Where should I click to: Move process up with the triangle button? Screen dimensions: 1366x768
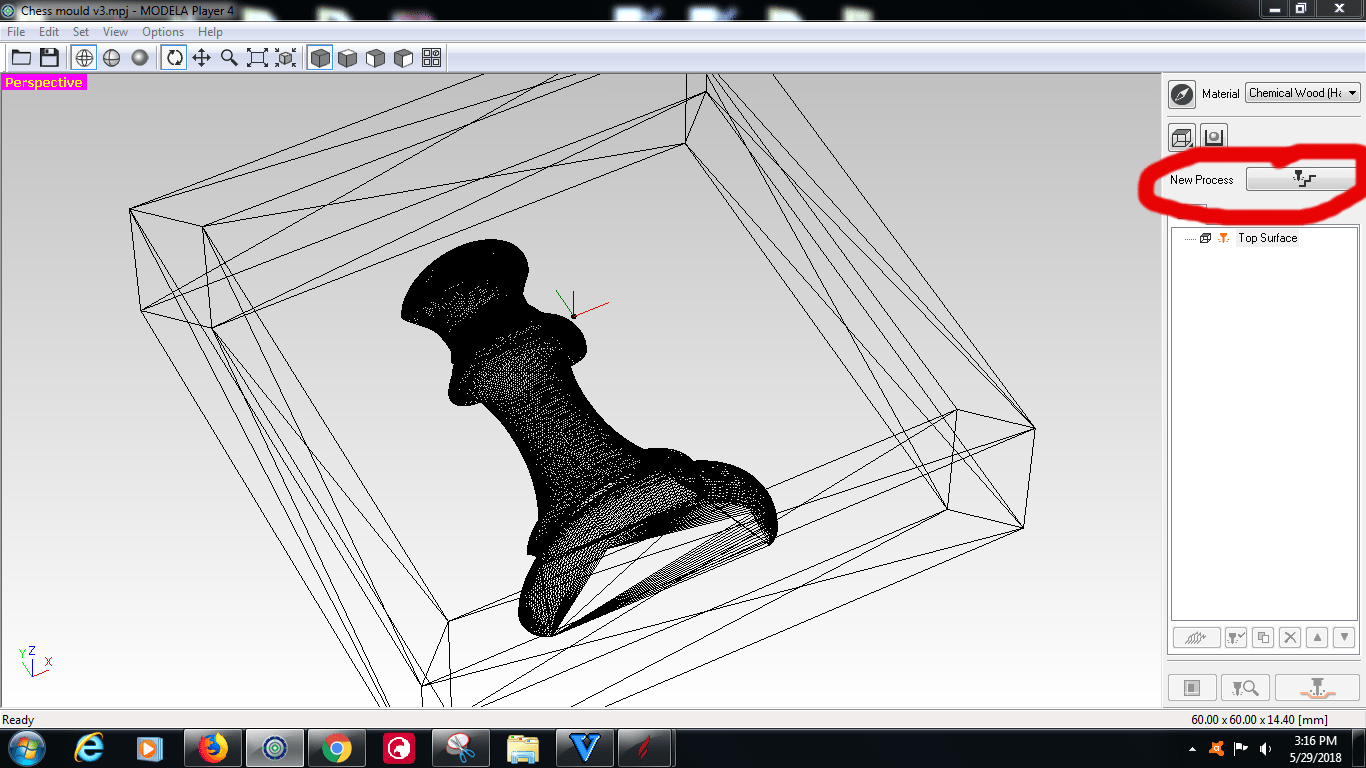point(1317,637)
